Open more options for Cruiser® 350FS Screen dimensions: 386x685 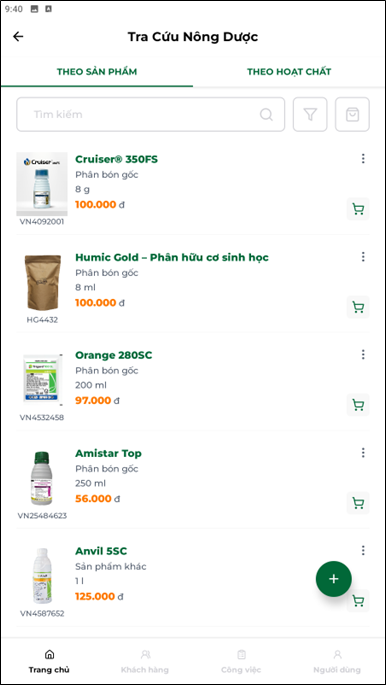click(x=363, y=159)
